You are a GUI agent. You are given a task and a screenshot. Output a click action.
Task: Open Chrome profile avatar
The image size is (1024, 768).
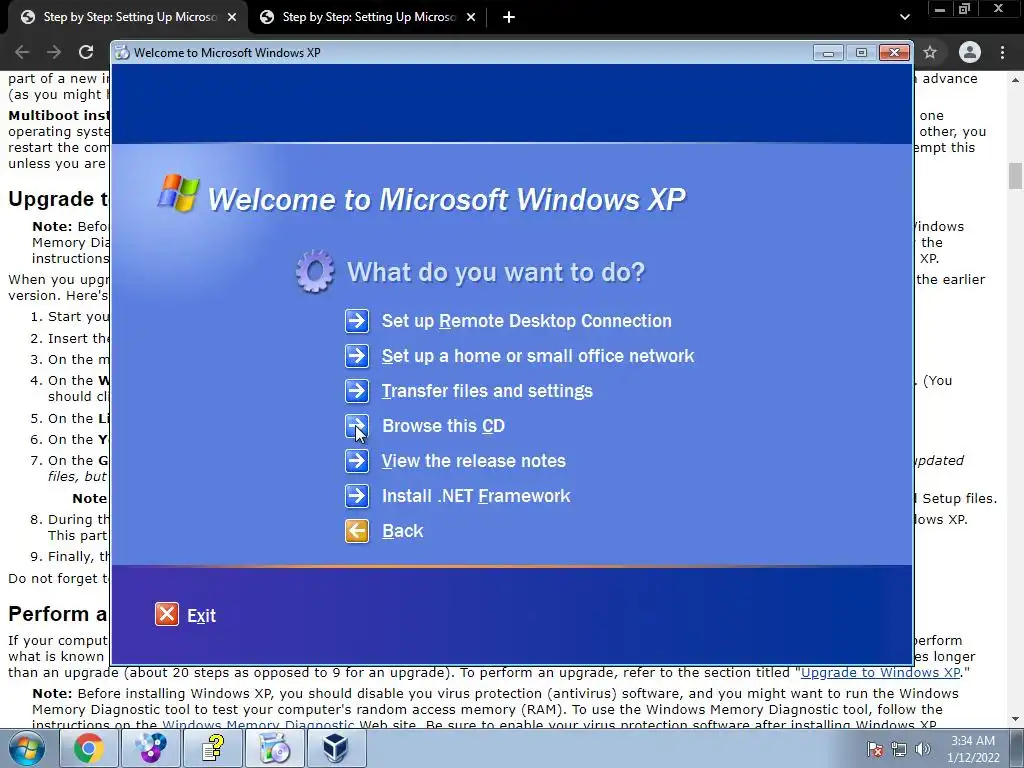coord(970,52)
